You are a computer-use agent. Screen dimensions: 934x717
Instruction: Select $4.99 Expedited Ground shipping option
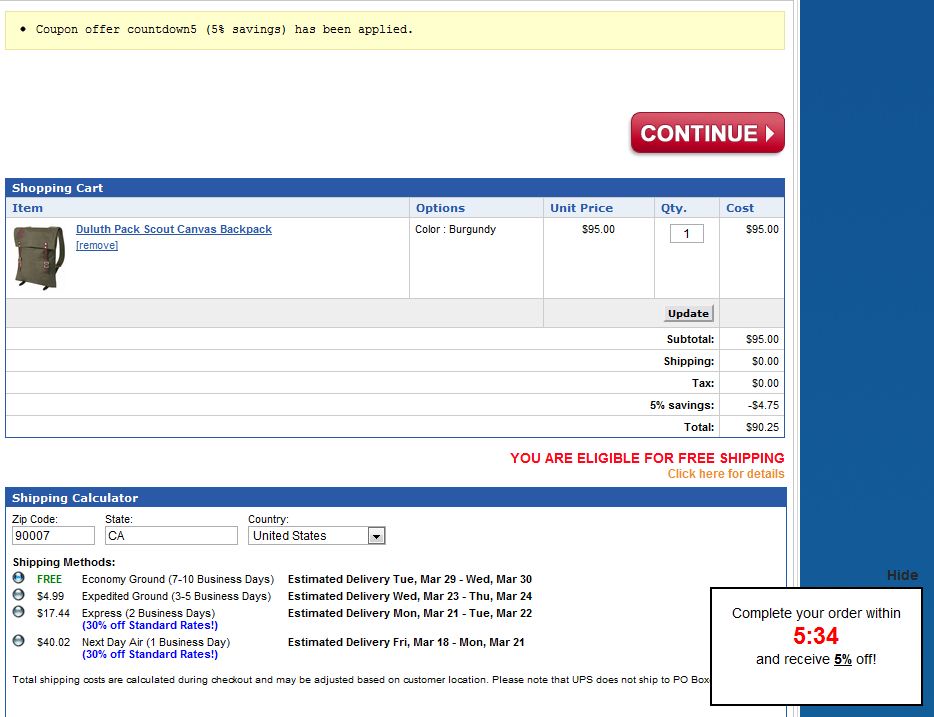(18, 594)
